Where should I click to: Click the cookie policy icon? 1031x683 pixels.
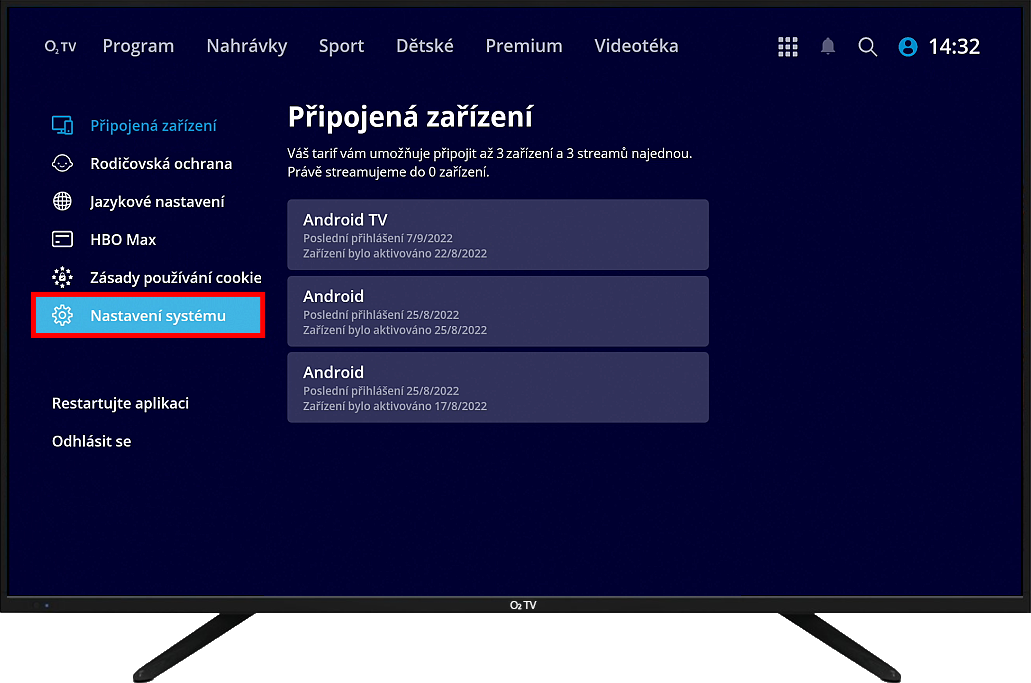click(x=62, y=278)
